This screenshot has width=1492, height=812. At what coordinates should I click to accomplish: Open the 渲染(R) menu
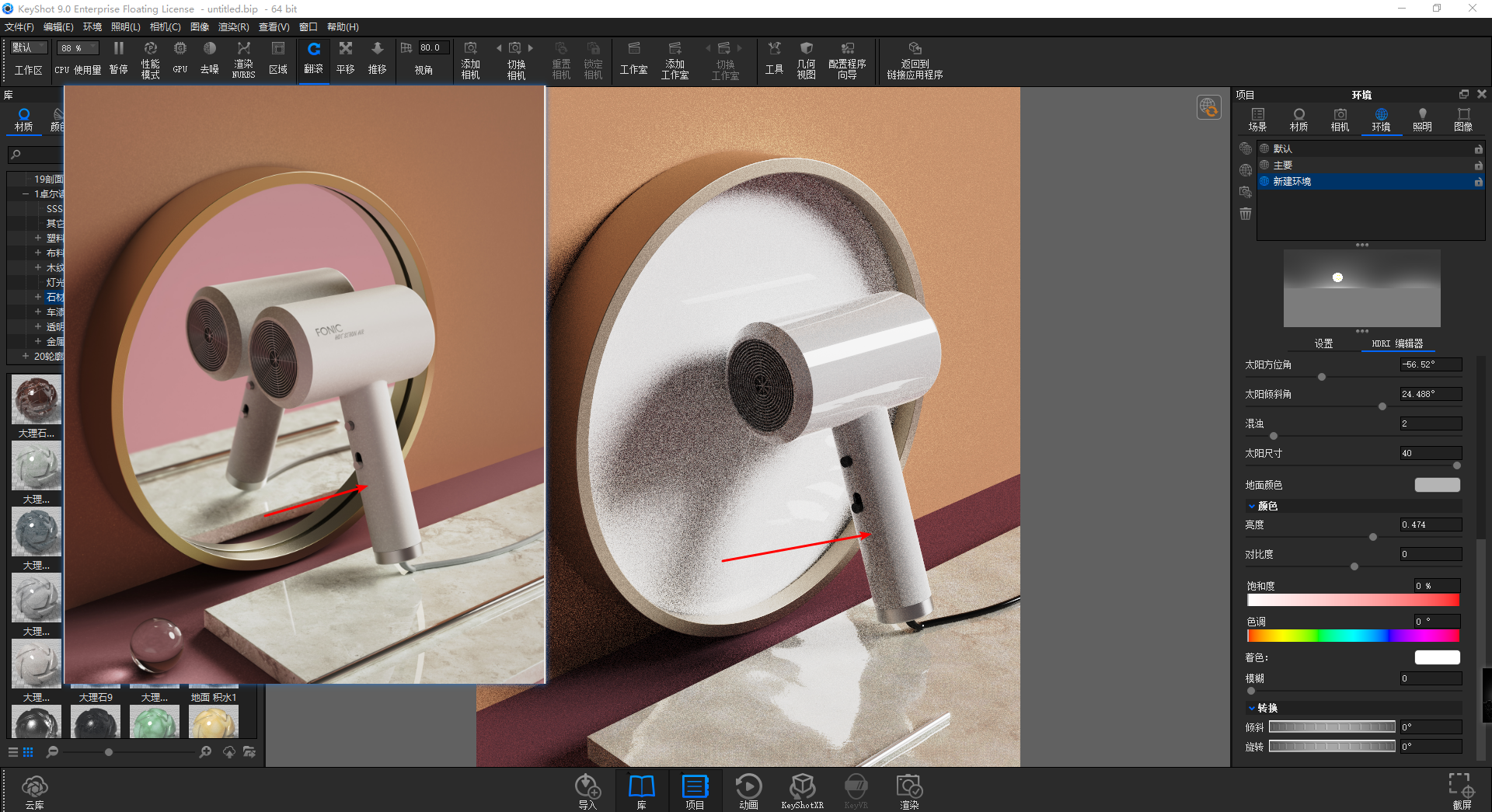(x=233, y=27)
